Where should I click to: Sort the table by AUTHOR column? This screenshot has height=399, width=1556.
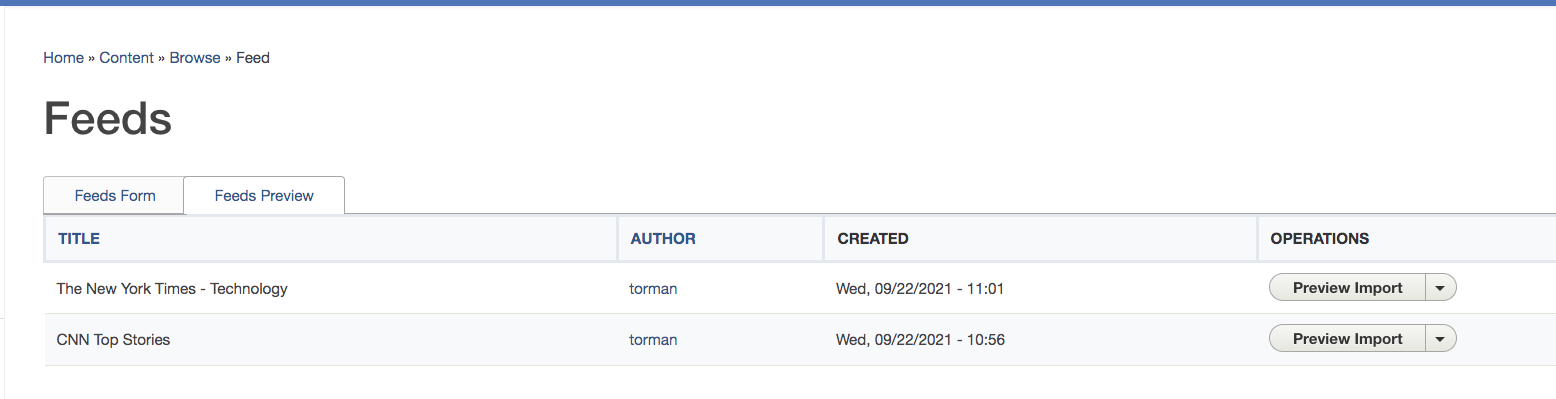point(663,239)
